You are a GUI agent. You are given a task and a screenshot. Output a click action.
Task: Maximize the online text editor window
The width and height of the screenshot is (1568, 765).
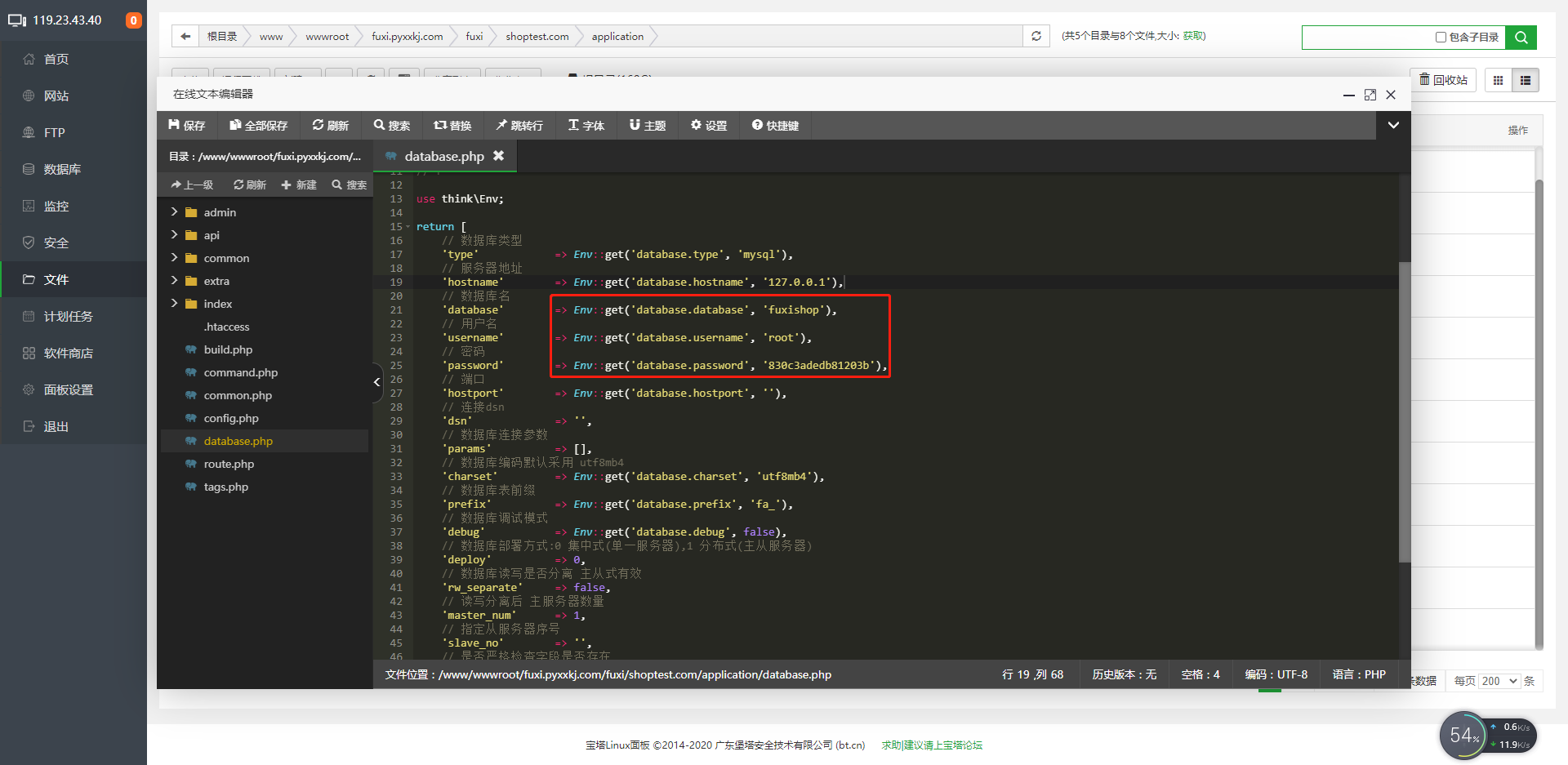pos(1370,95)
